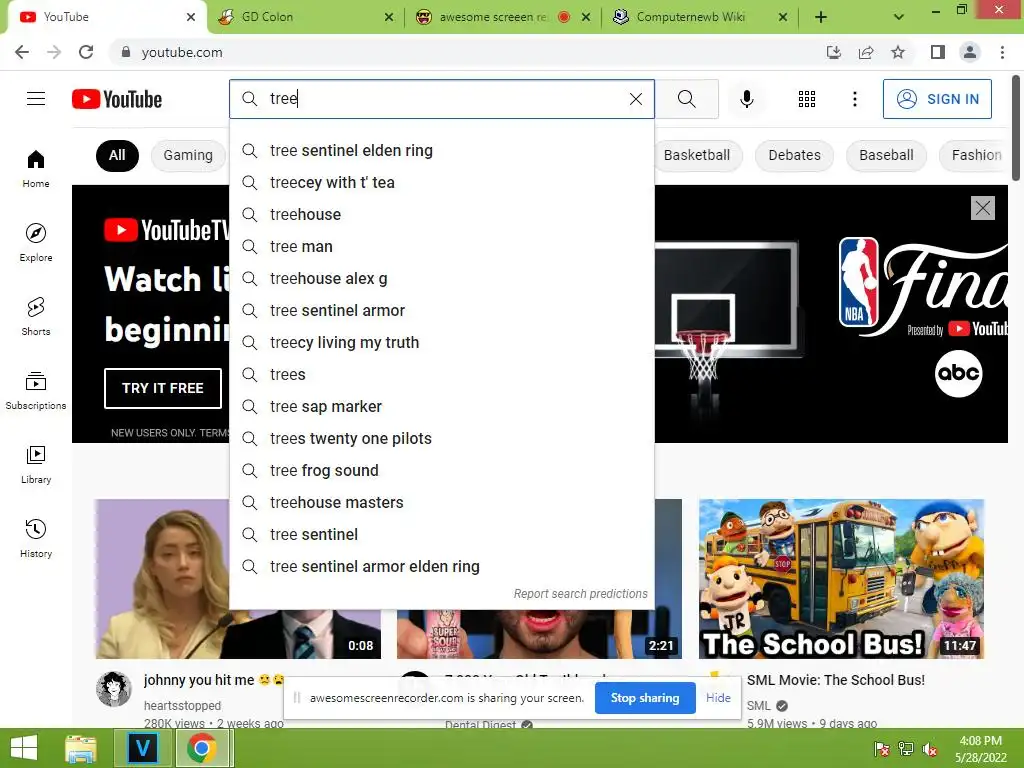Screen dimensions: 1024x768
Task: Close the GD Colon tab
Action: coord(389,17)
